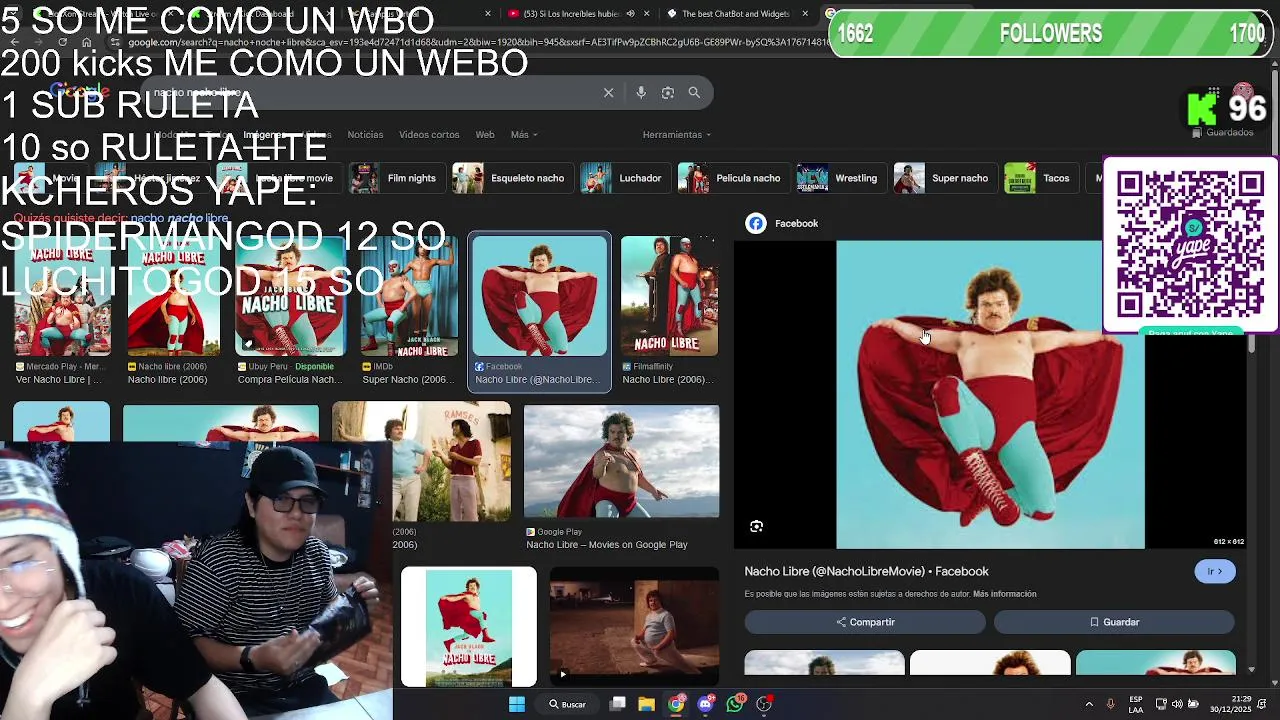This screenshot has width=1280, height=720.
Task: Open the Google Play Nacho Libre thumbnail
Action: 621,461
